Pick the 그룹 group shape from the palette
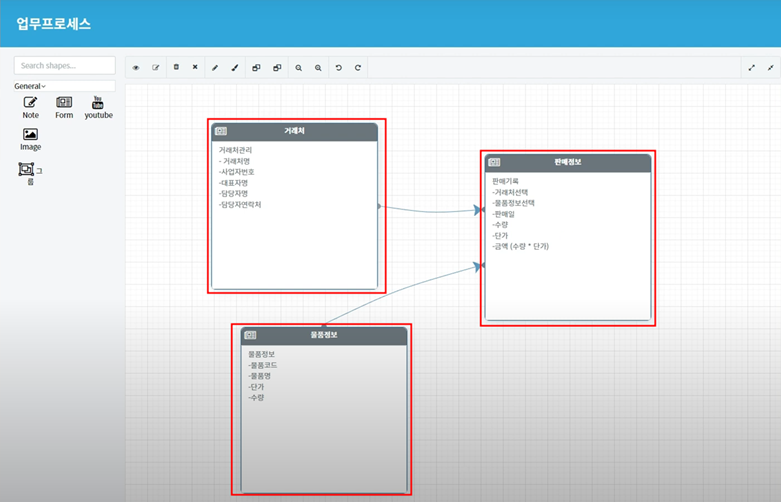Screen dimensions: 781x502 click(x=30, y=174)
